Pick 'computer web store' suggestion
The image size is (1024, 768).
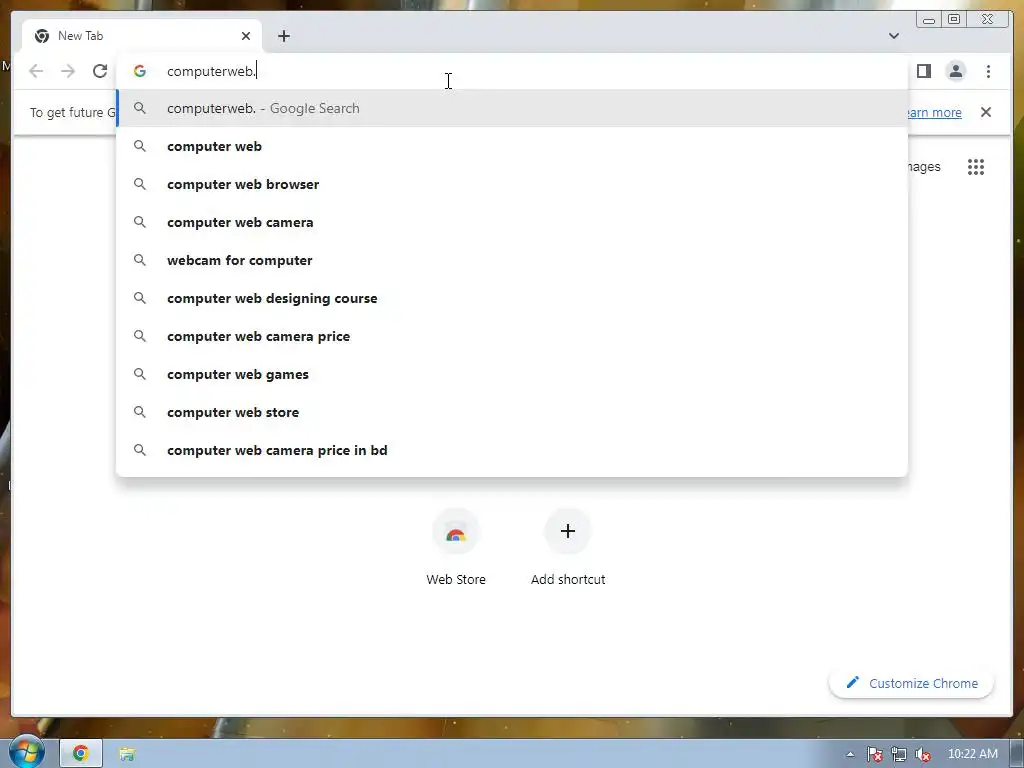click(x=512, y=412)
